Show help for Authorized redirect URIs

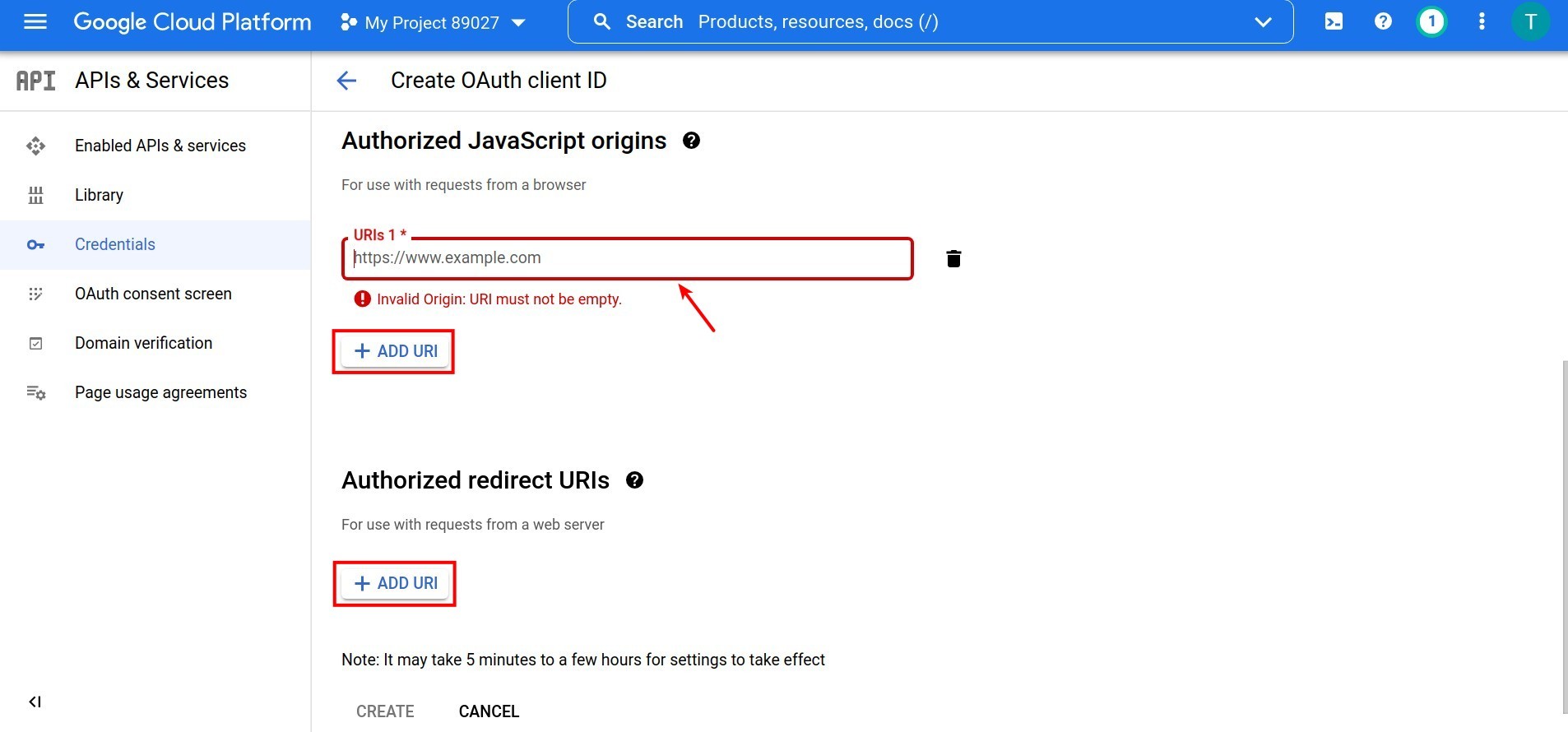[x=634, y=480]
